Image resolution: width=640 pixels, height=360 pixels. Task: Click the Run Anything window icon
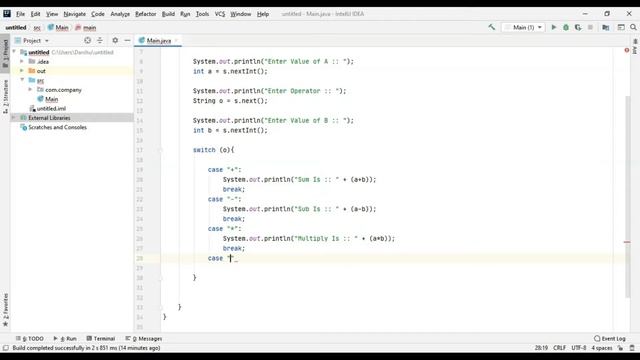(x=621, y=27)
